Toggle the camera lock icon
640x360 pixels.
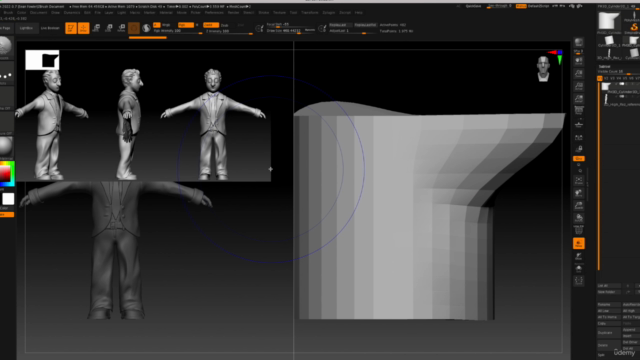[578, 149]
